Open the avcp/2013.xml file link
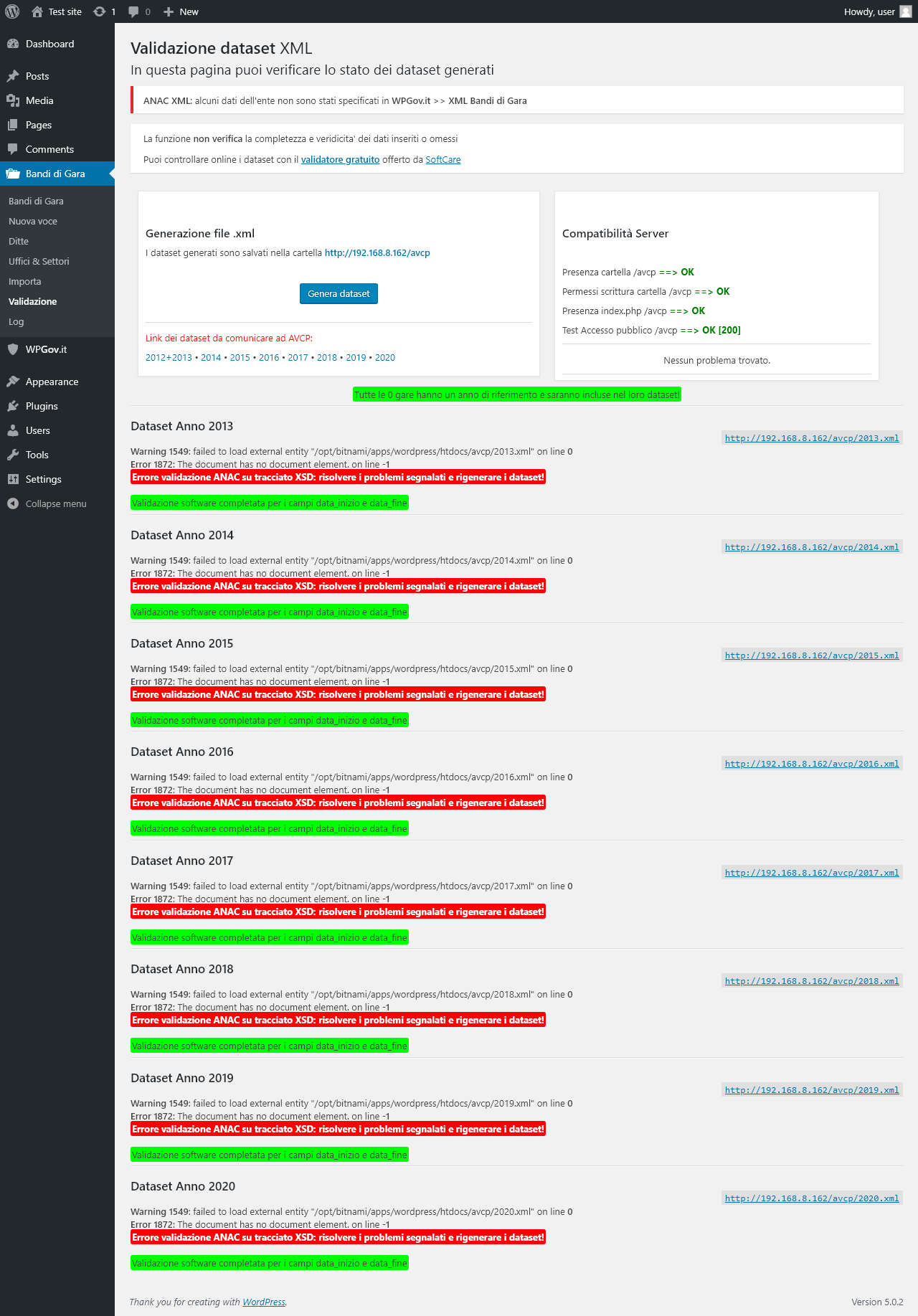 812,438
